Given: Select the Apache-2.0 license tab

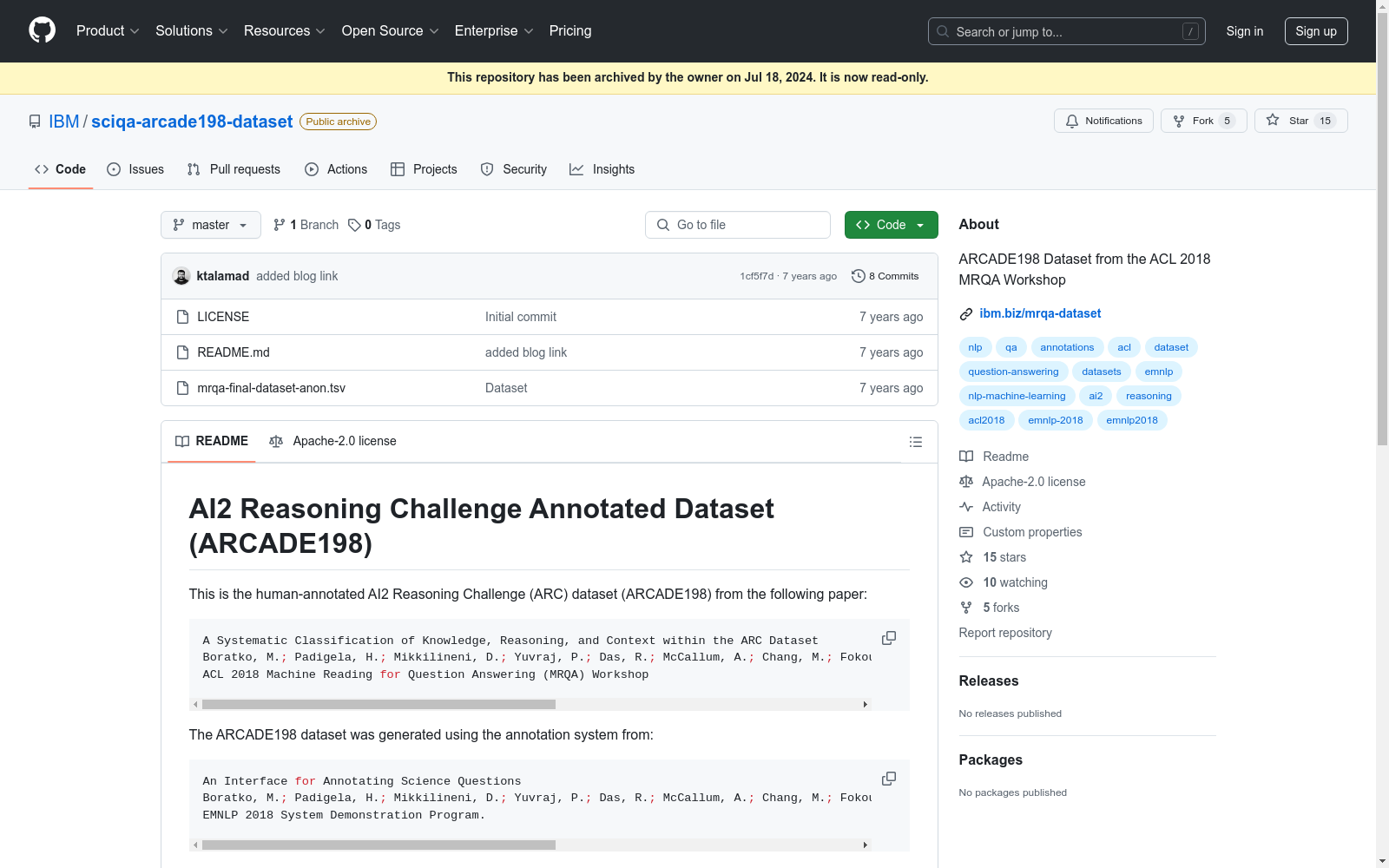Looking at the screenshot, I should 333,441.
